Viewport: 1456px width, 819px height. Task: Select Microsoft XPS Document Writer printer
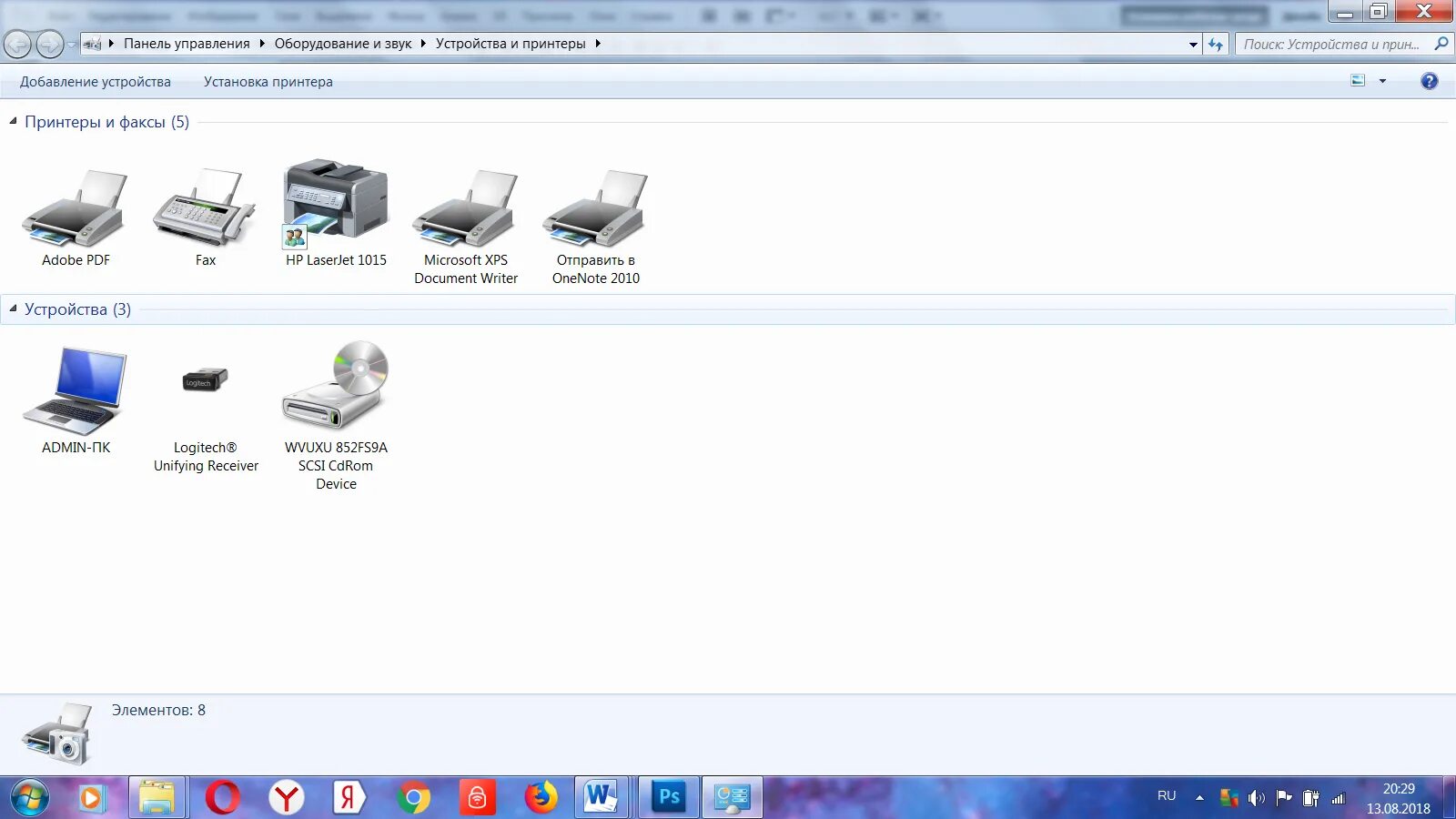pos(465,208)
